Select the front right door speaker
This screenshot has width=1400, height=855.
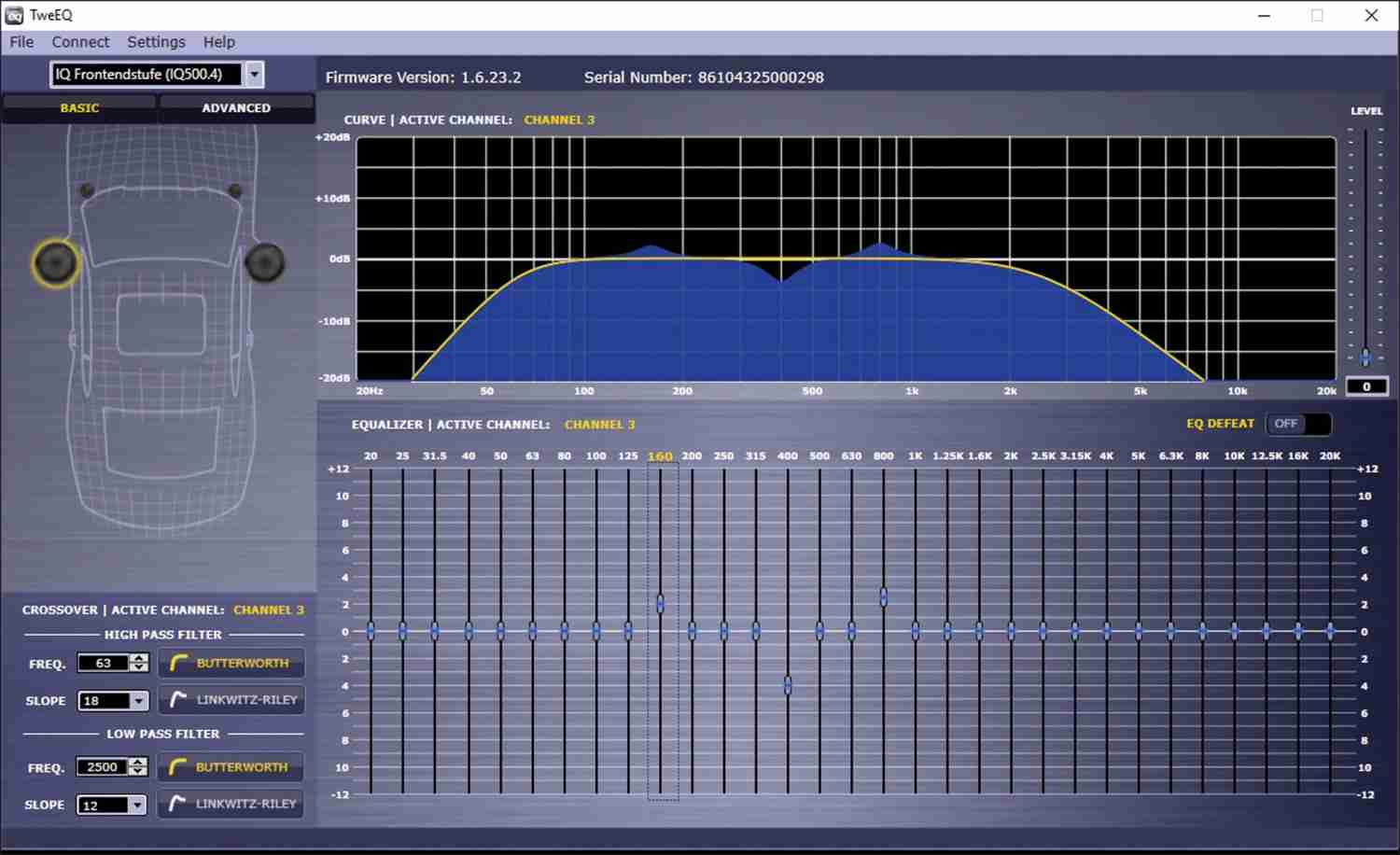point(265,263)
